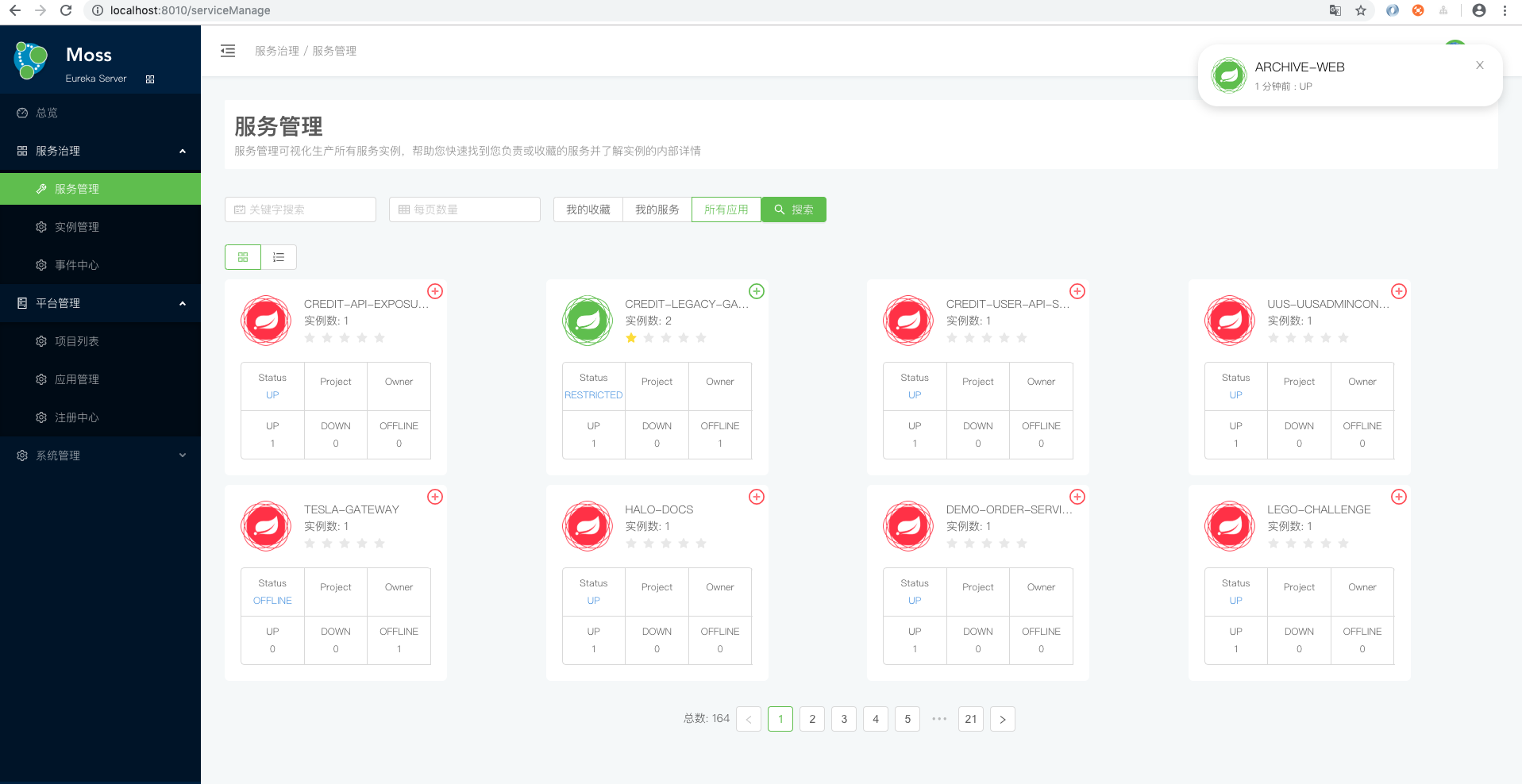
Task: Click the Eureka Server switch icon
Action: 150,79
